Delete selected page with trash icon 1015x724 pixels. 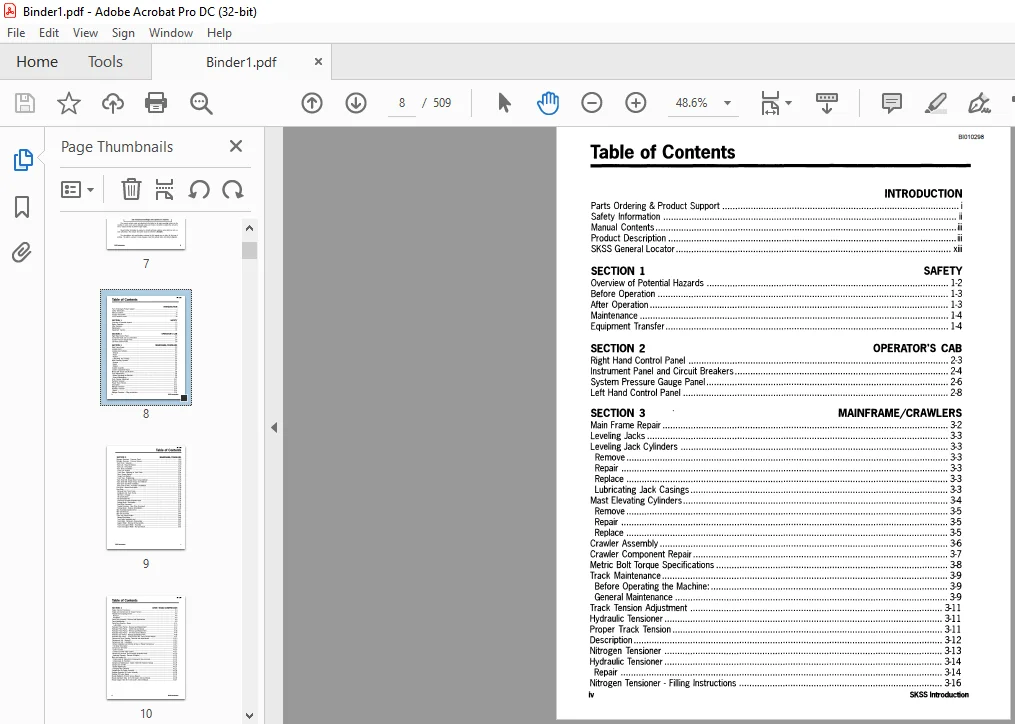pos(131,190)
